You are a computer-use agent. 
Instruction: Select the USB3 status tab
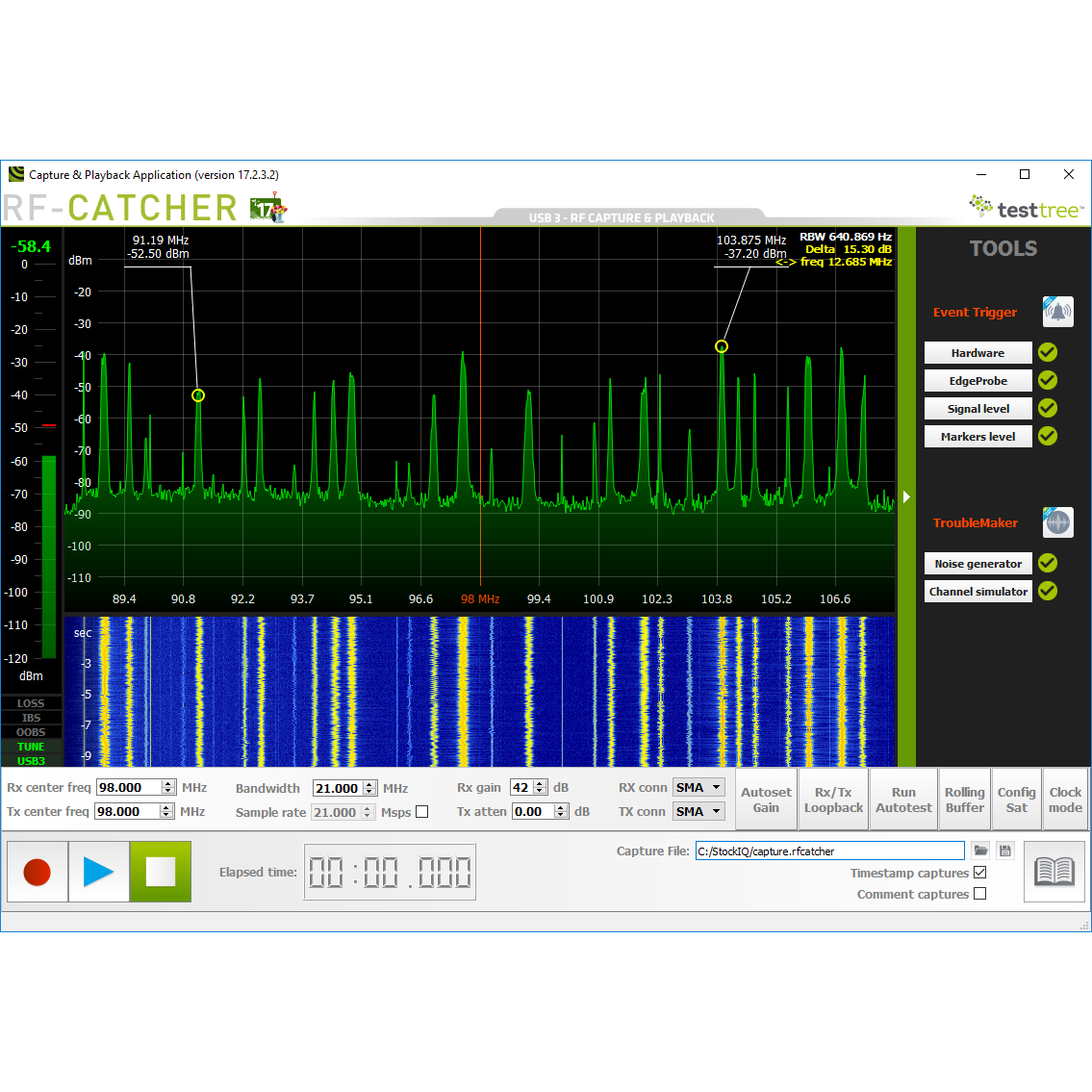click(30, 761)
